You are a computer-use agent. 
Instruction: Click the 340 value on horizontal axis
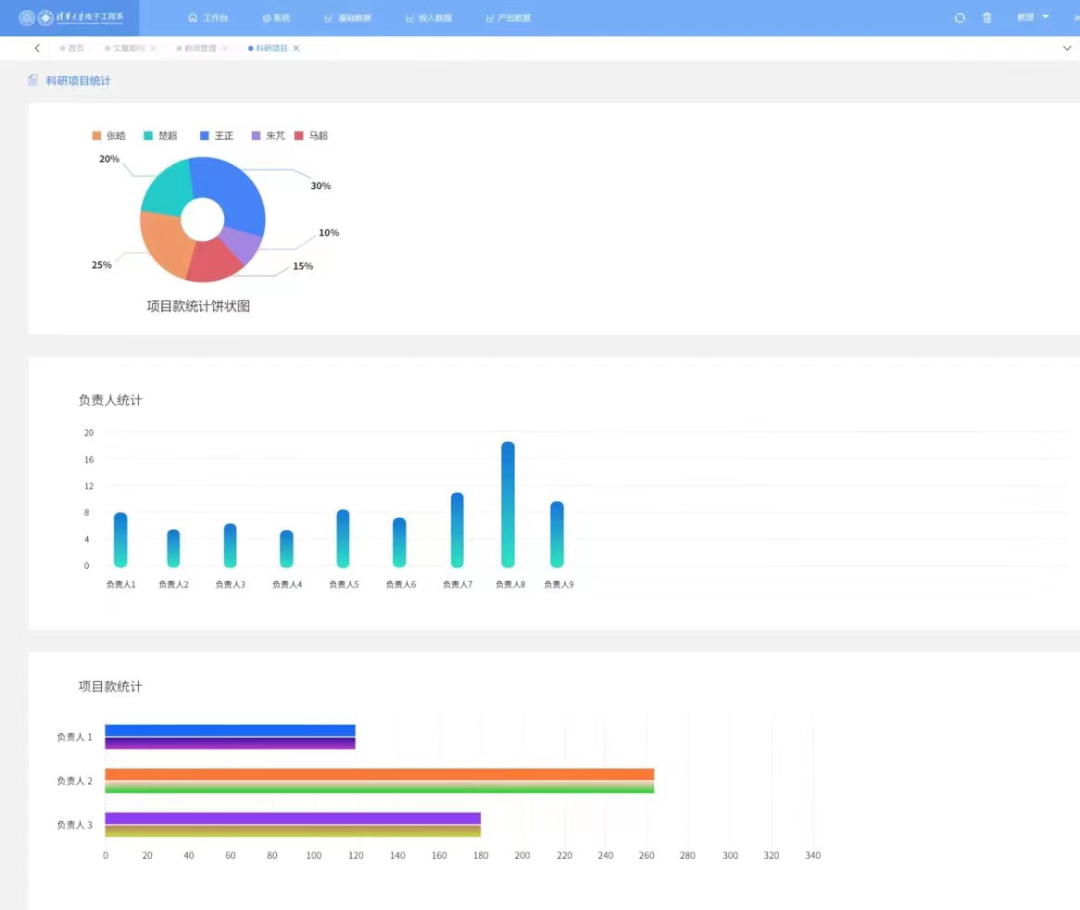coord(813,855)
